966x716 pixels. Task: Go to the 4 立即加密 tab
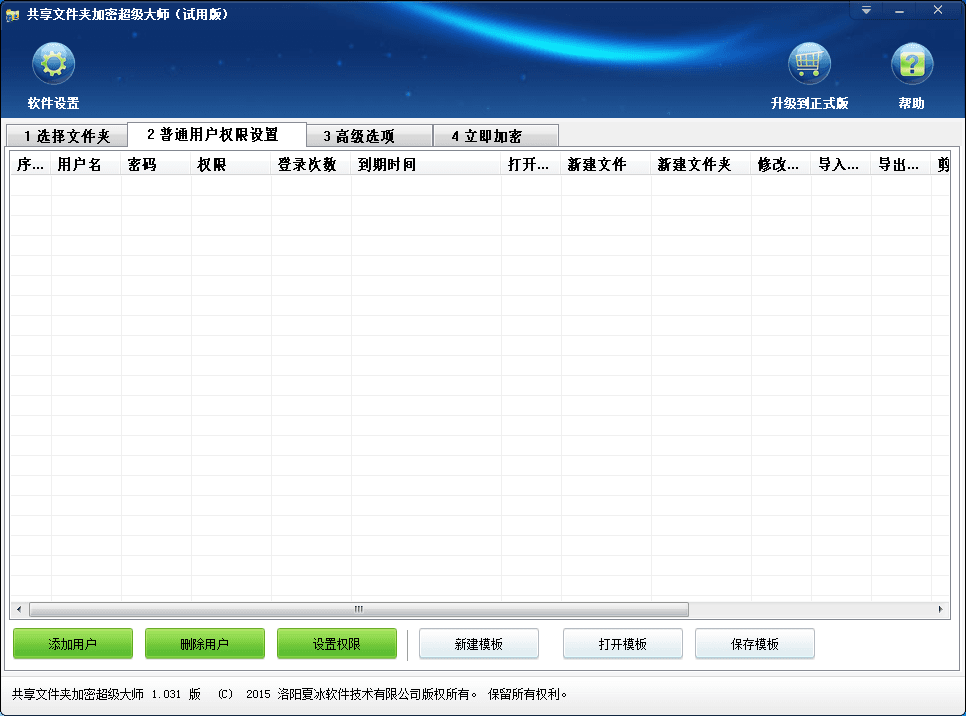496,136
